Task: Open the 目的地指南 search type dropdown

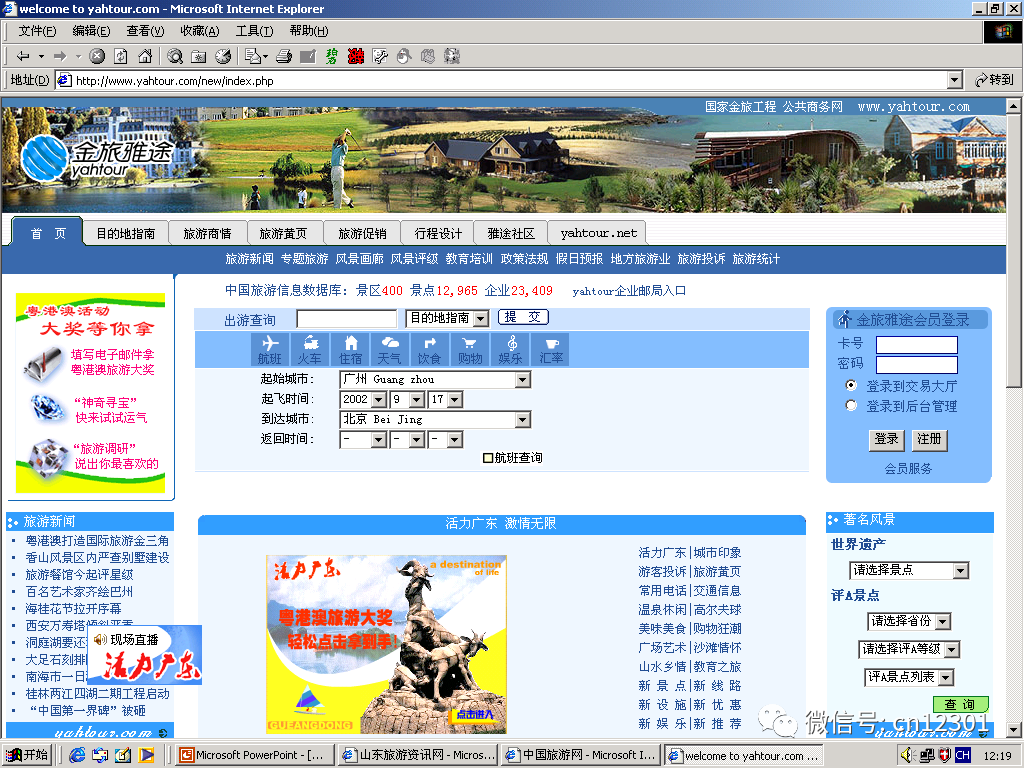Action: (481, 319)
